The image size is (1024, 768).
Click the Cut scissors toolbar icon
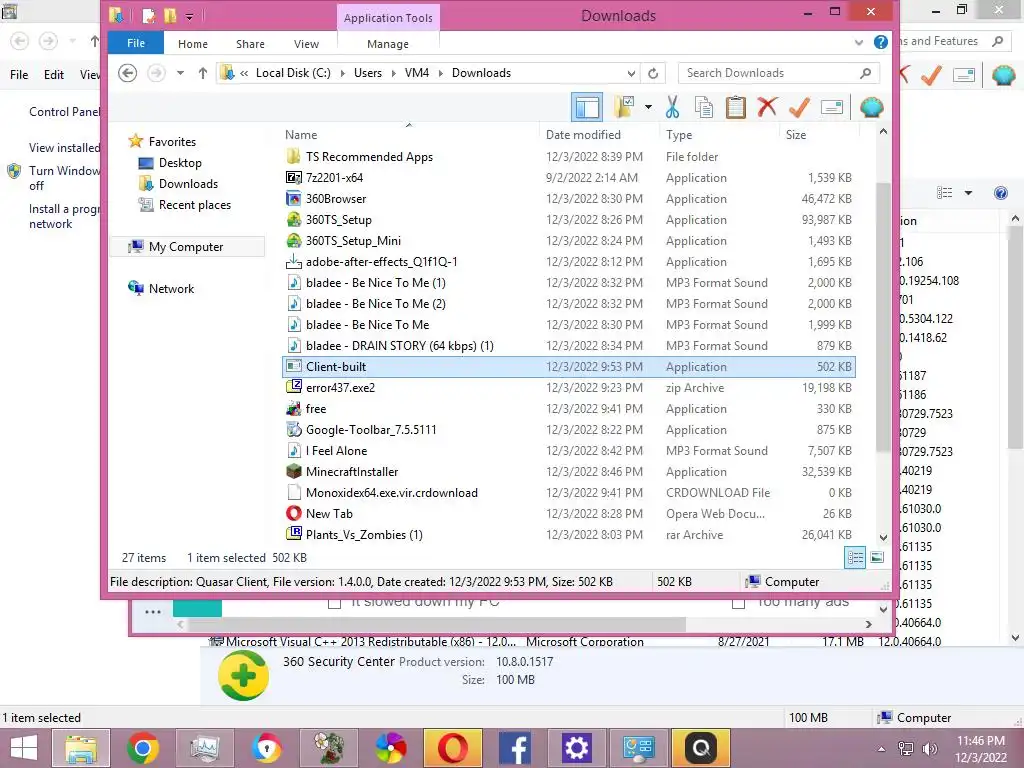click(672, 107)
